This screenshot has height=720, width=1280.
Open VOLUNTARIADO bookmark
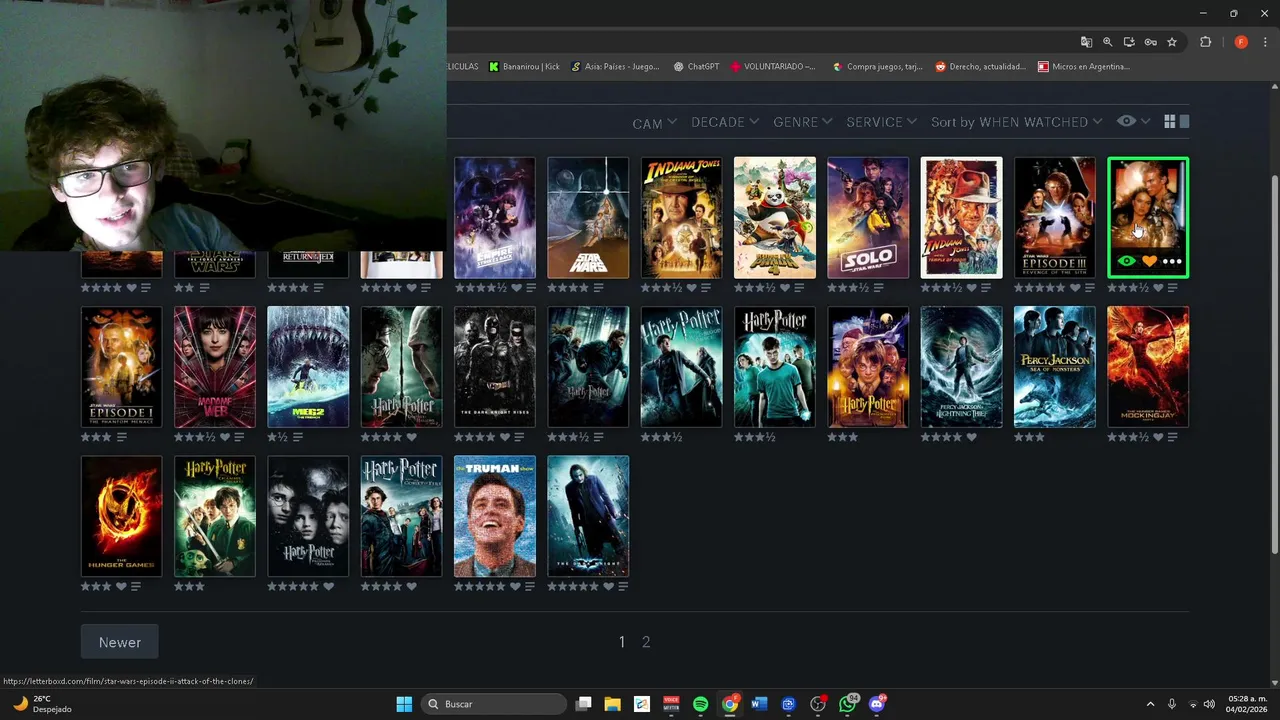773,67
